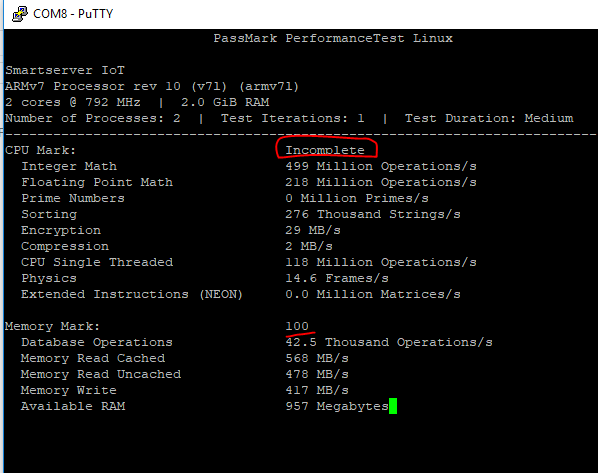Click the Memory Write 417 MB/s value
The image size is (598, 473).
pos(317,390)
